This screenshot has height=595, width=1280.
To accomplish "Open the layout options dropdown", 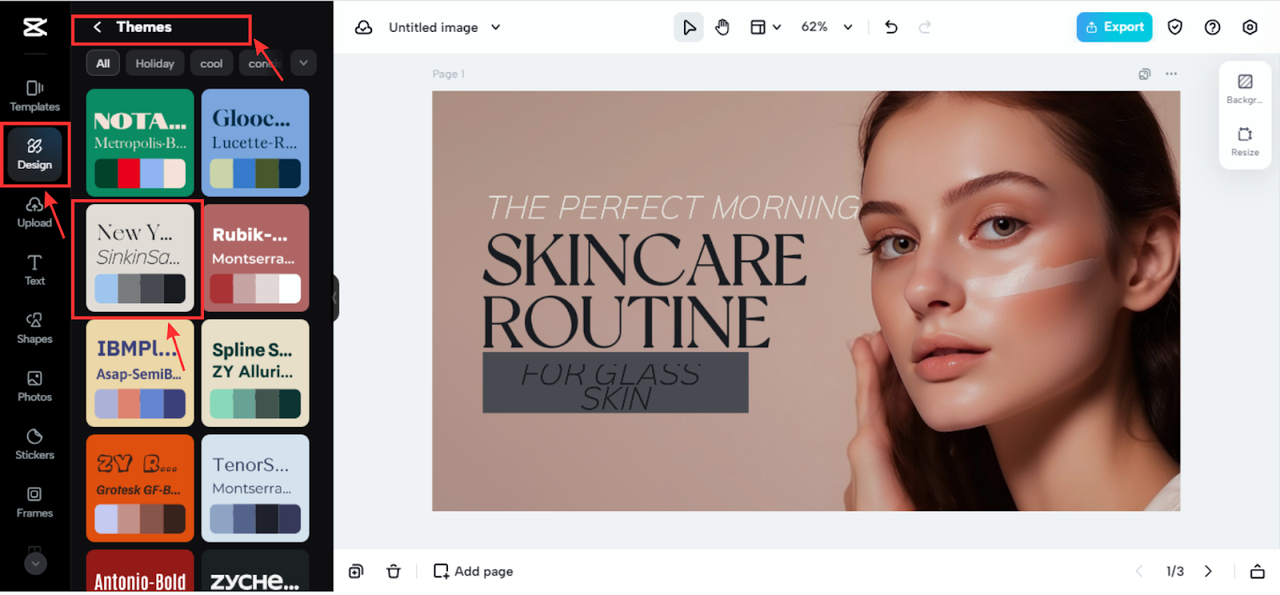I will (766, 27).
